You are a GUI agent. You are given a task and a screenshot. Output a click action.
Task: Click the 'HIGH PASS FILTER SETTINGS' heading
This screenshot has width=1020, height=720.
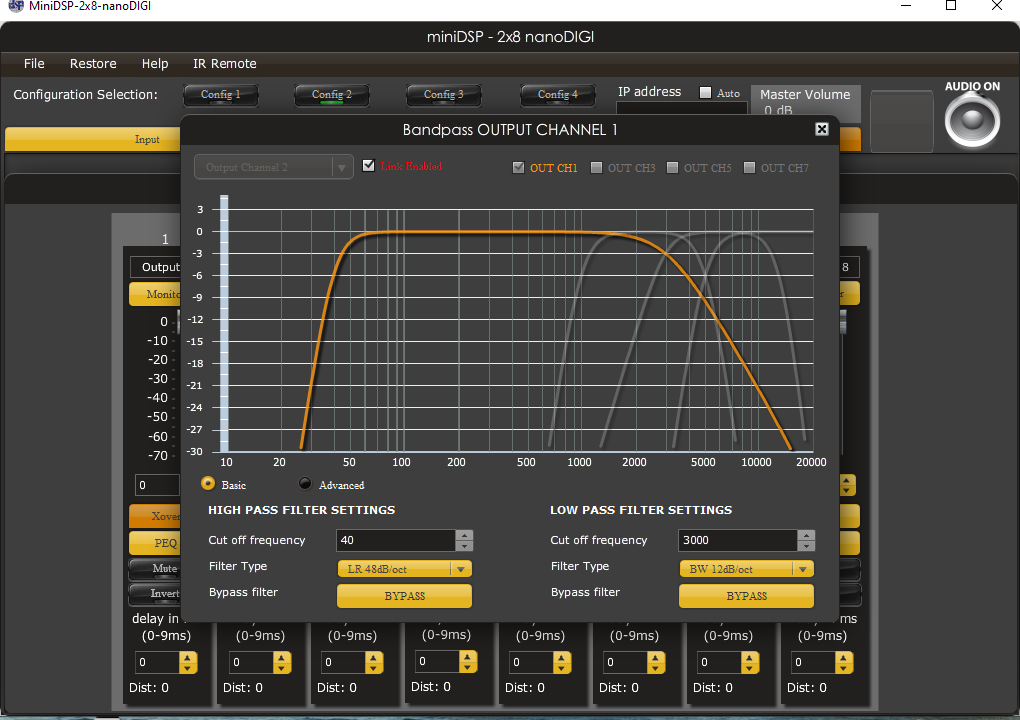pyautogui.click(x=301, y=510)
